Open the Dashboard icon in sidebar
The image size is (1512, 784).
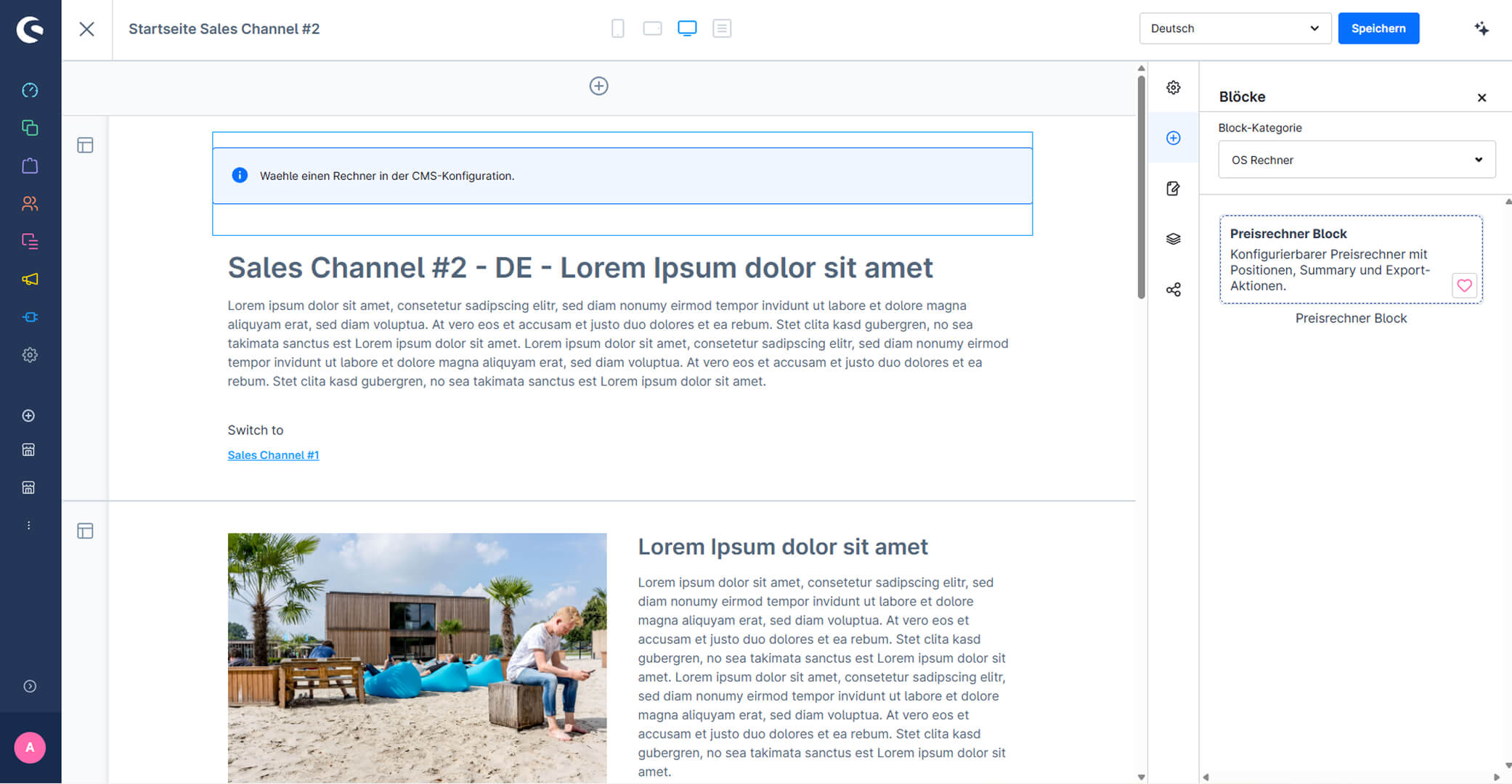coord(30,90)
